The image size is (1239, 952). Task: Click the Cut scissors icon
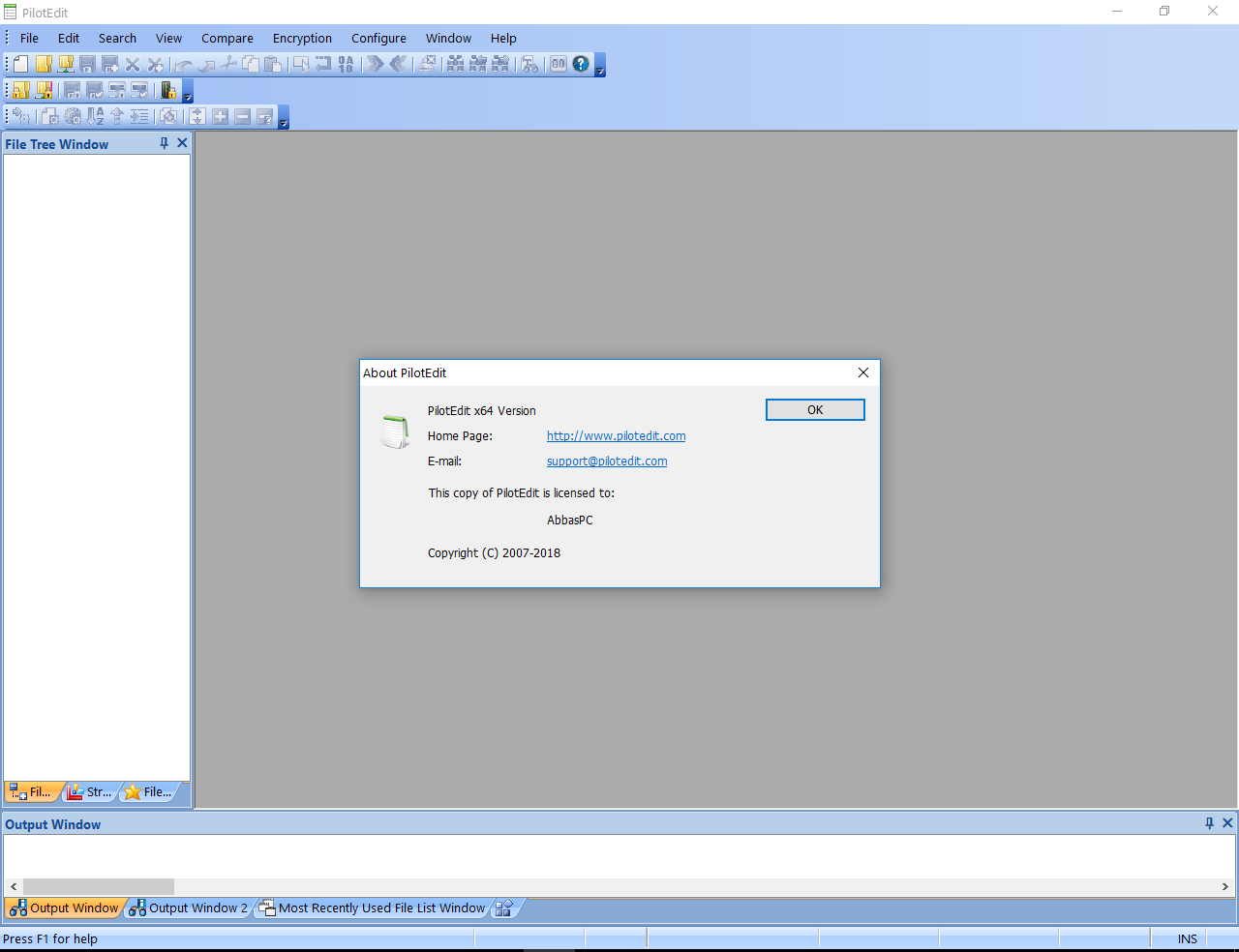tap(227, 64)
